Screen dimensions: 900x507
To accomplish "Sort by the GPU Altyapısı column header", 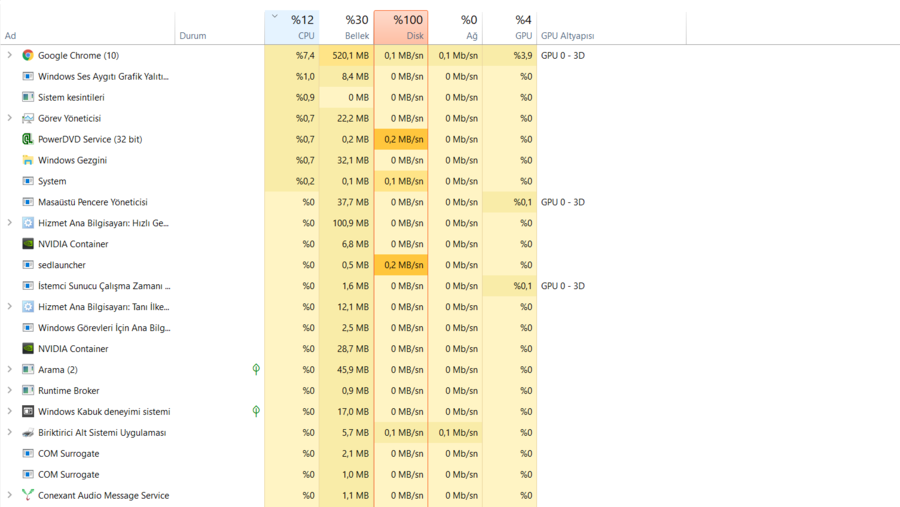I will 611,27.
